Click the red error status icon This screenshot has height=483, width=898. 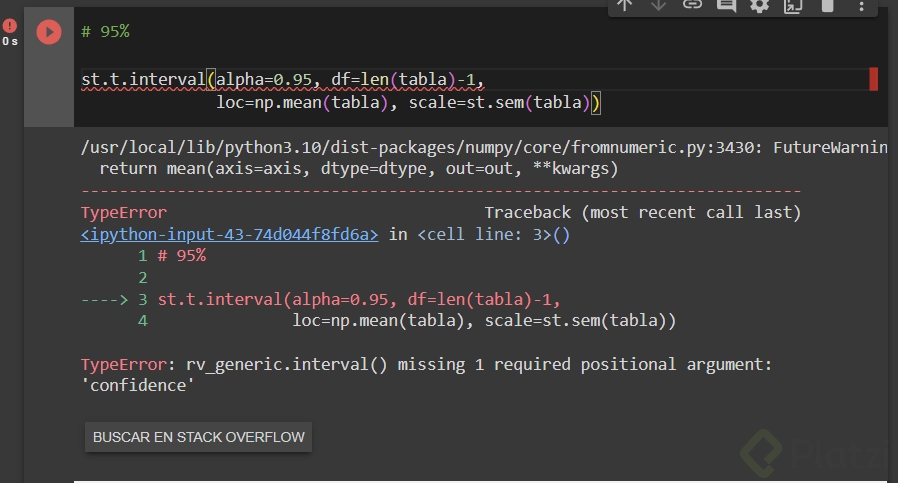[x=10, y=26]
